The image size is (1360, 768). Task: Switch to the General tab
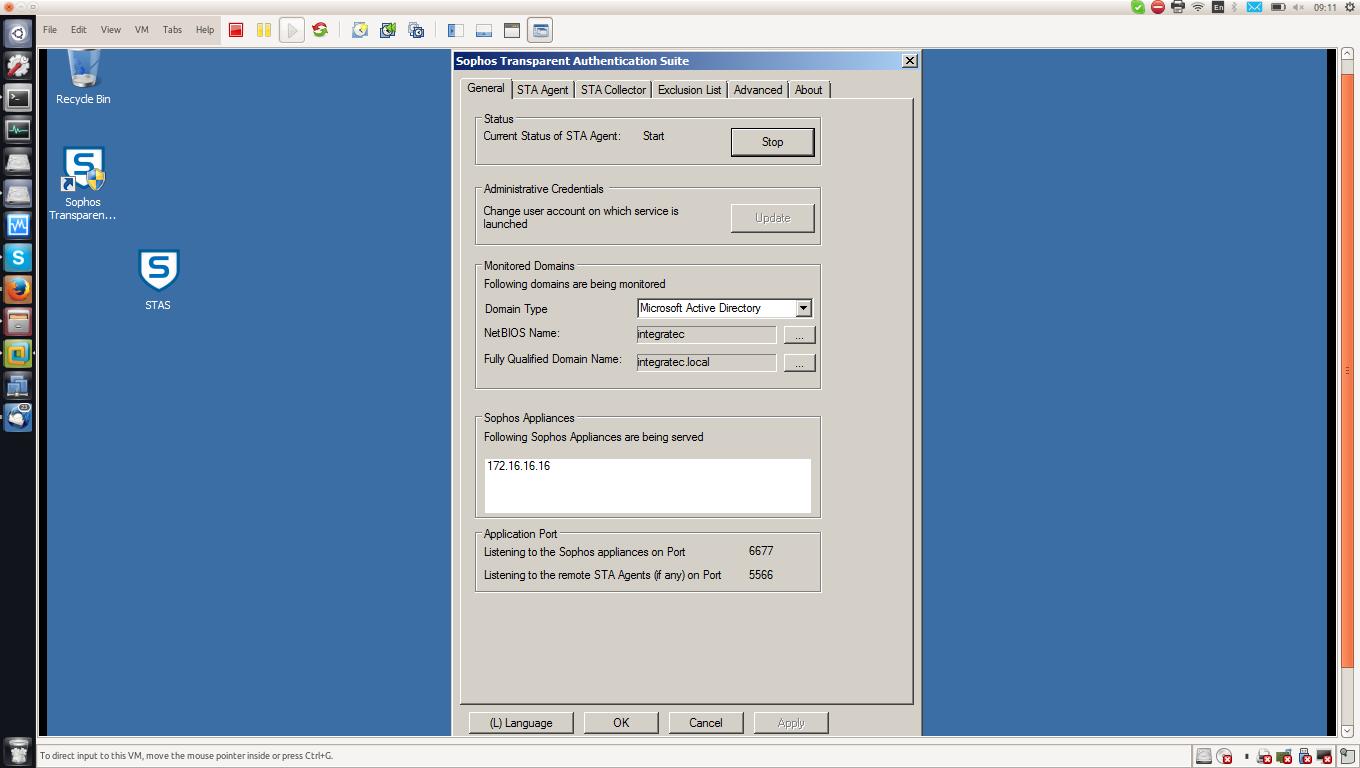click(486, 88)
